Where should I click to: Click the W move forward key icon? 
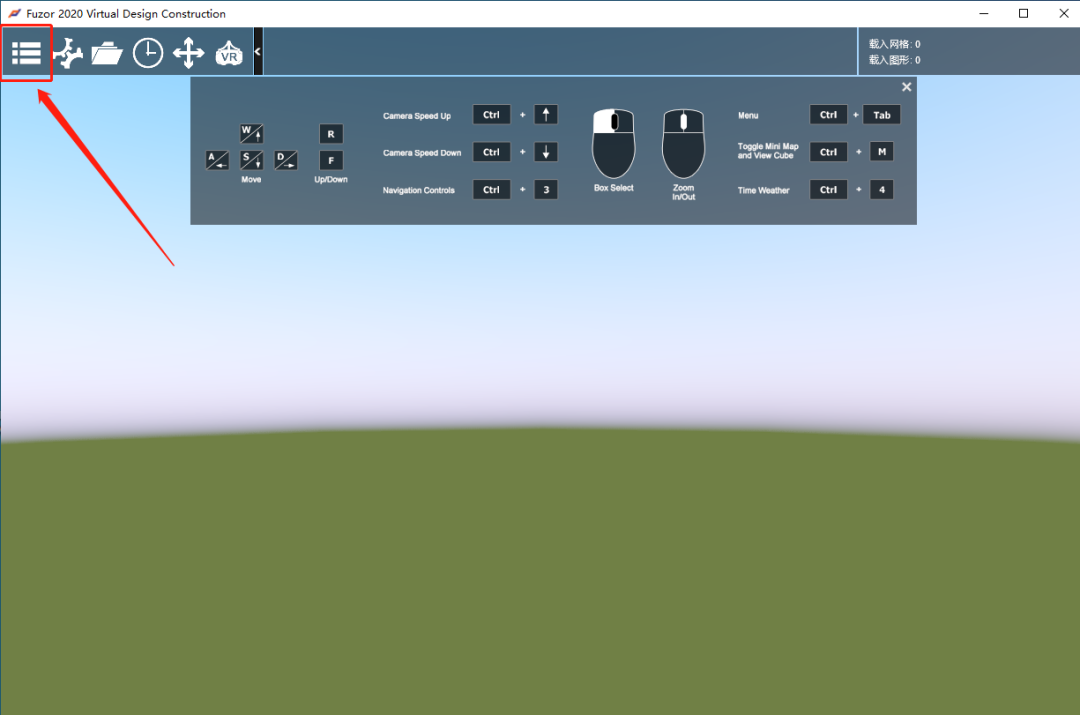[251, 133]
